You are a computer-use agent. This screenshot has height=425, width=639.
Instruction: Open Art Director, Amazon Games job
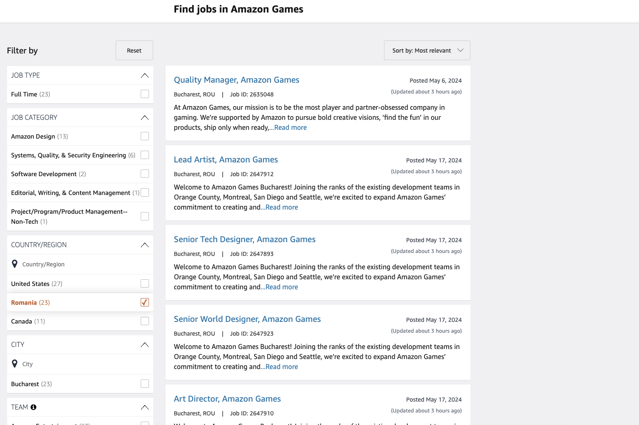pyautogui.click(x=227, y=399)
